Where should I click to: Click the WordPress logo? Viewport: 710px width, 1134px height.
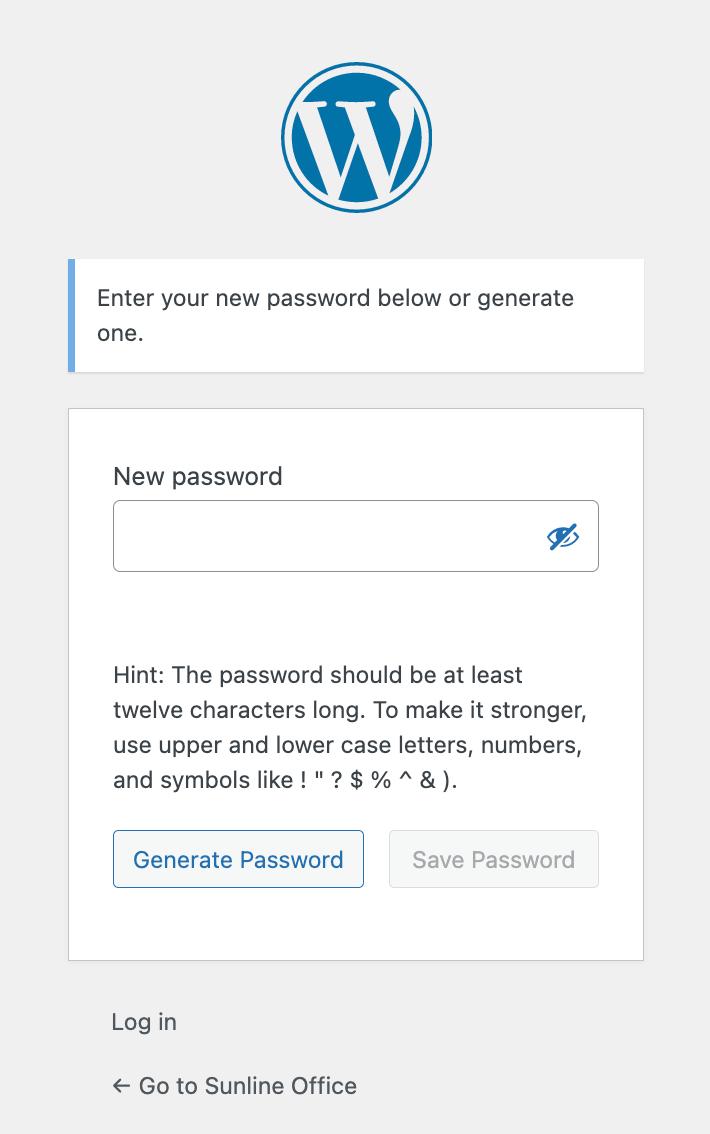tap(356, 138)
